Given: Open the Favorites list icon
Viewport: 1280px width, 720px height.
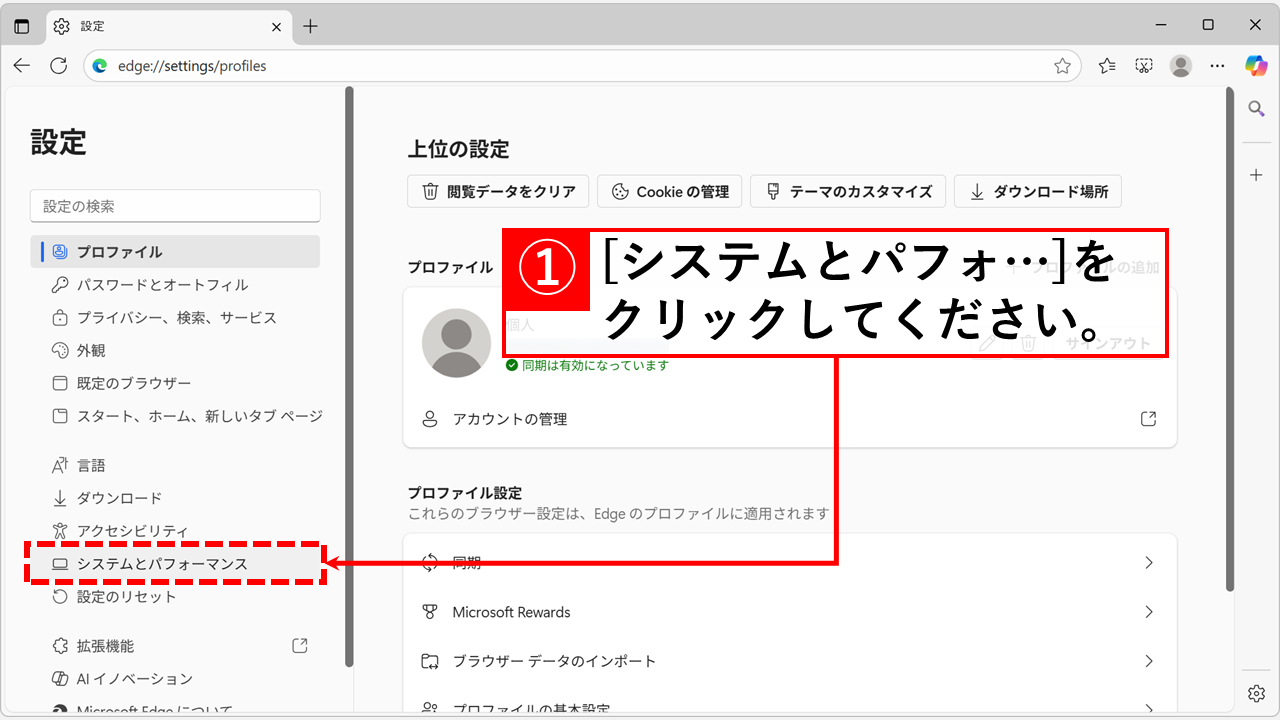Looking at the screenshot, I should click(x=1106, y=65).
